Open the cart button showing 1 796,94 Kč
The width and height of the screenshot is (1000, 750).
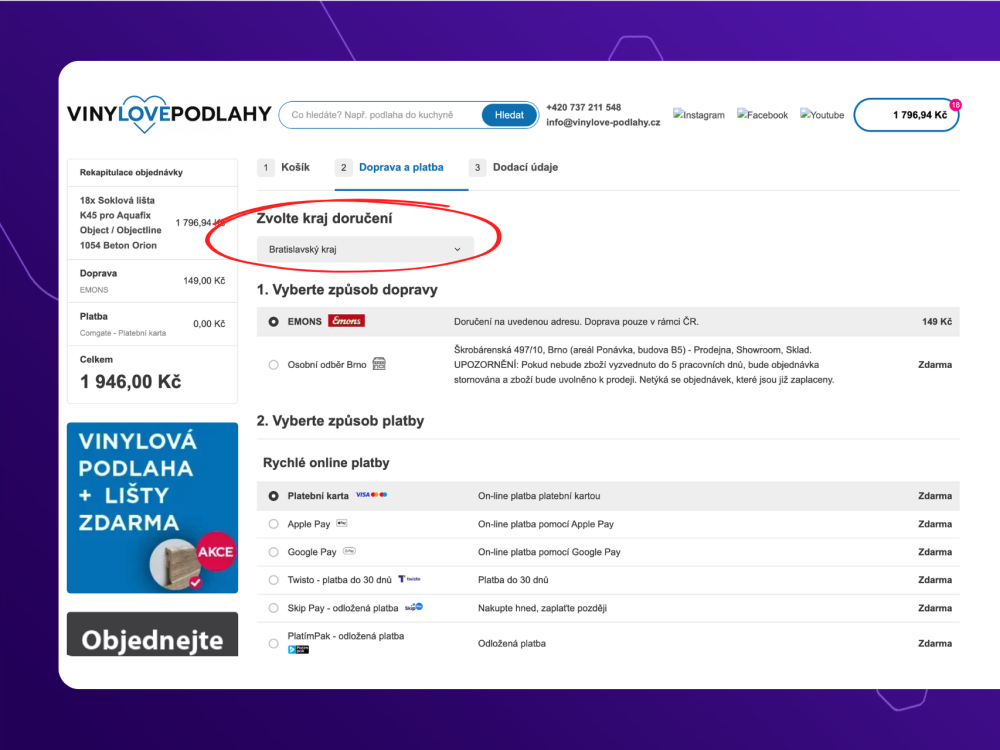click(906, 115)
